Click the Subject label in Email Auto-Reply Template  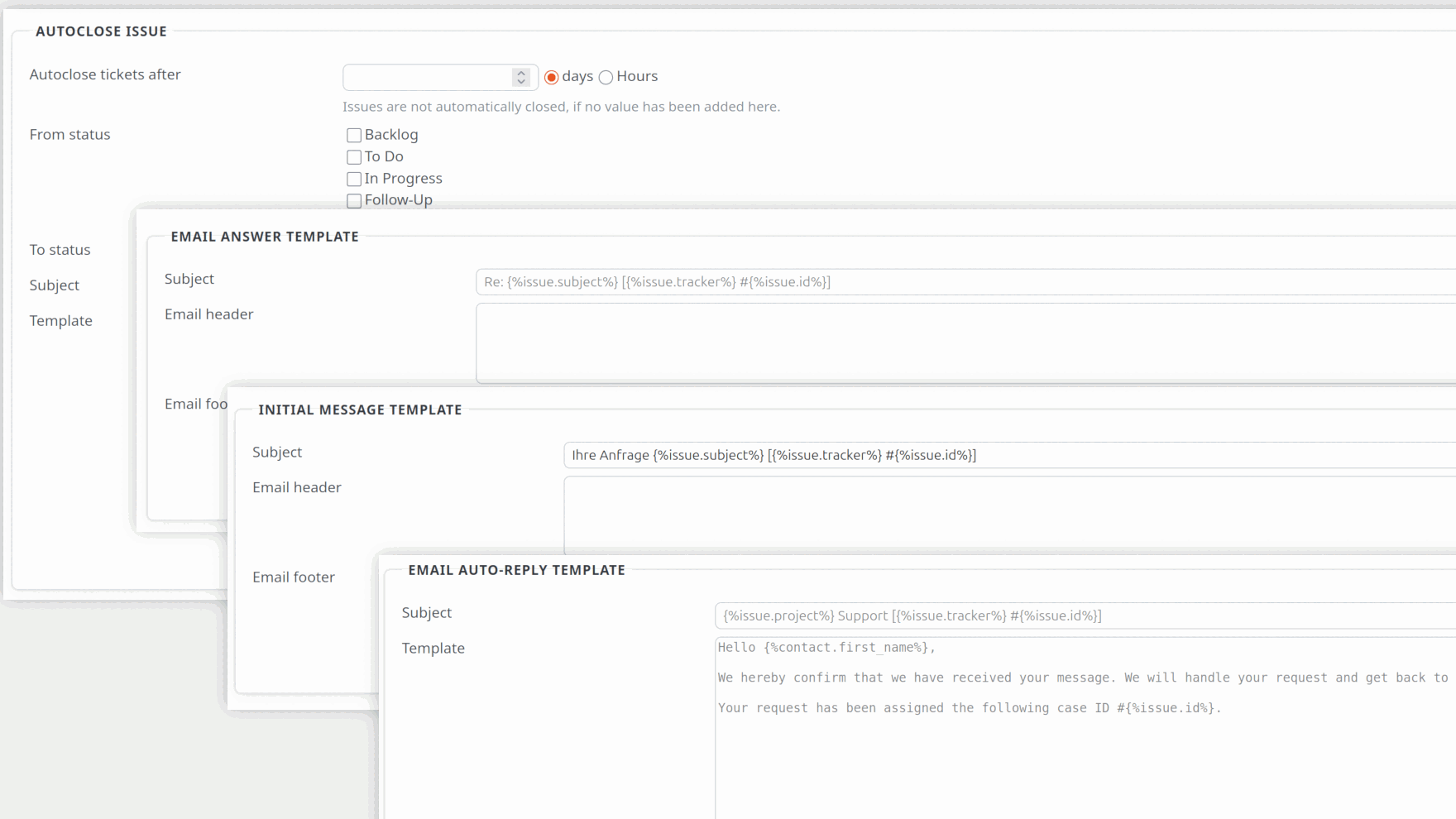[x=427, y=613]
